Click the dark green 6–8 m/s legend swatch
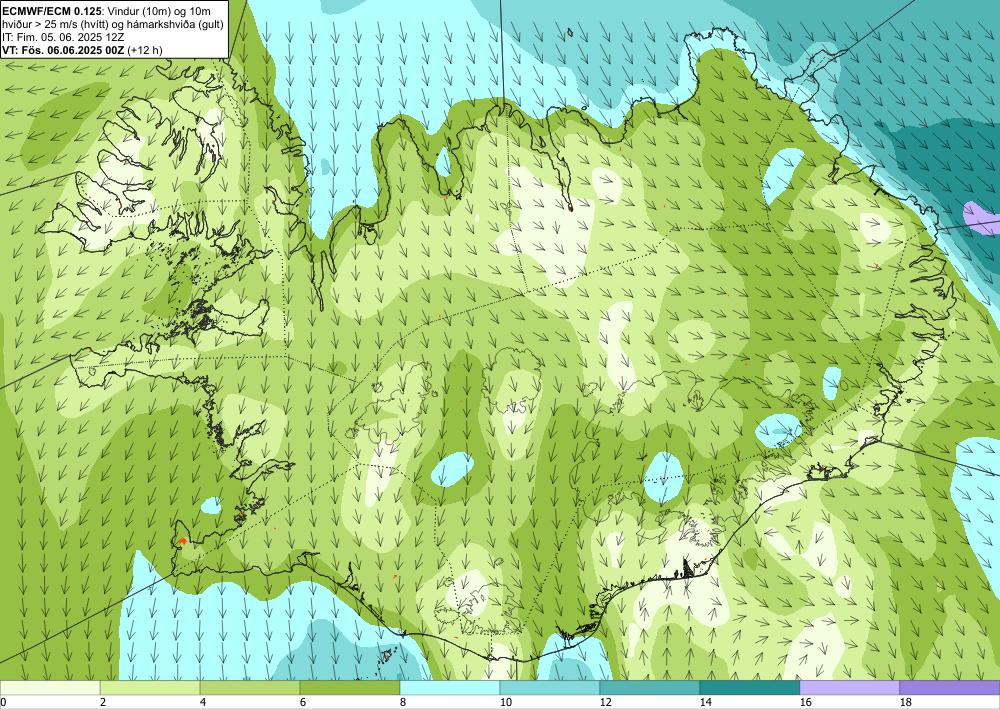 coord(349,687)
